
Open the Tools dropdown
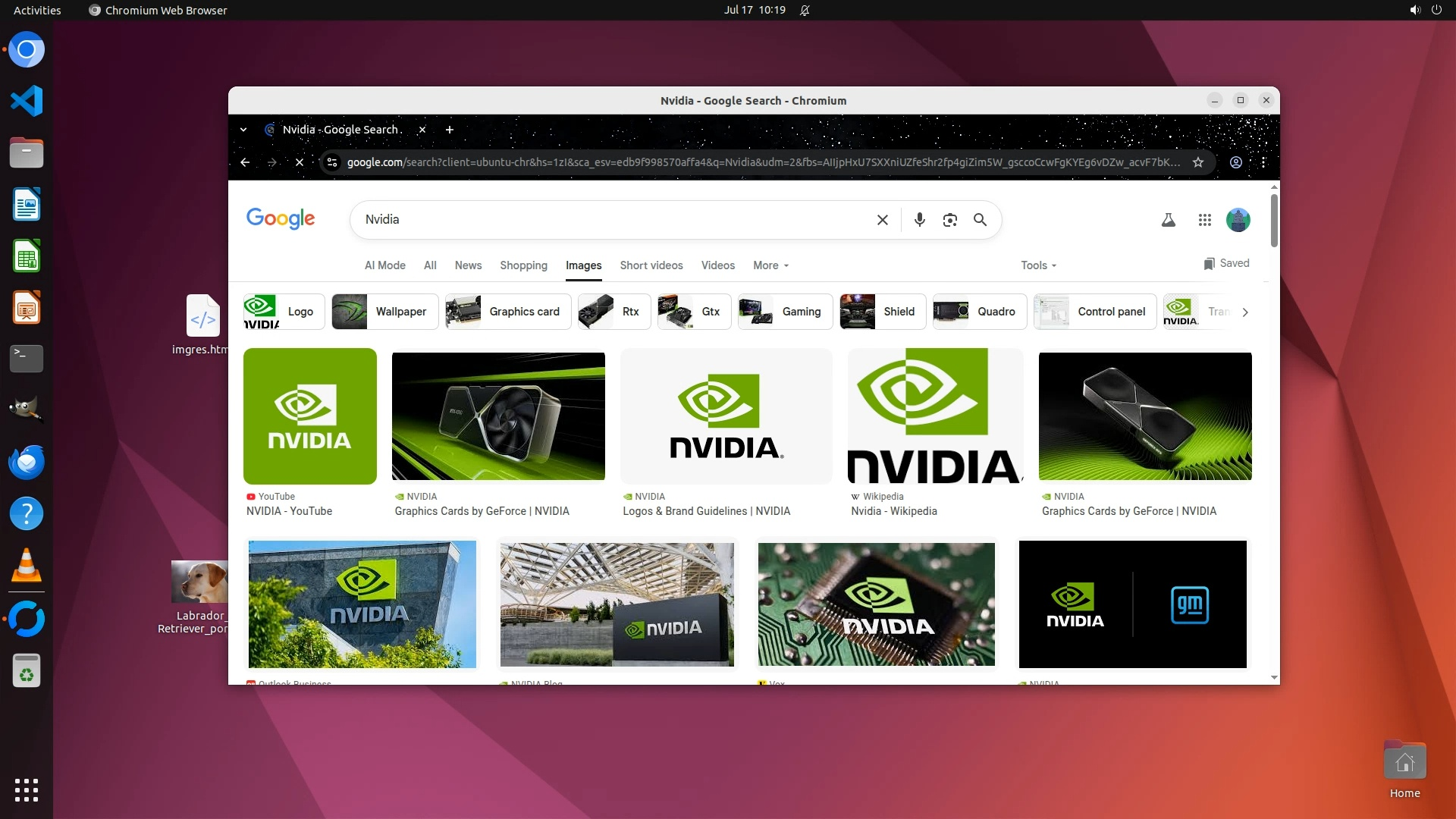coord(1038,265)
